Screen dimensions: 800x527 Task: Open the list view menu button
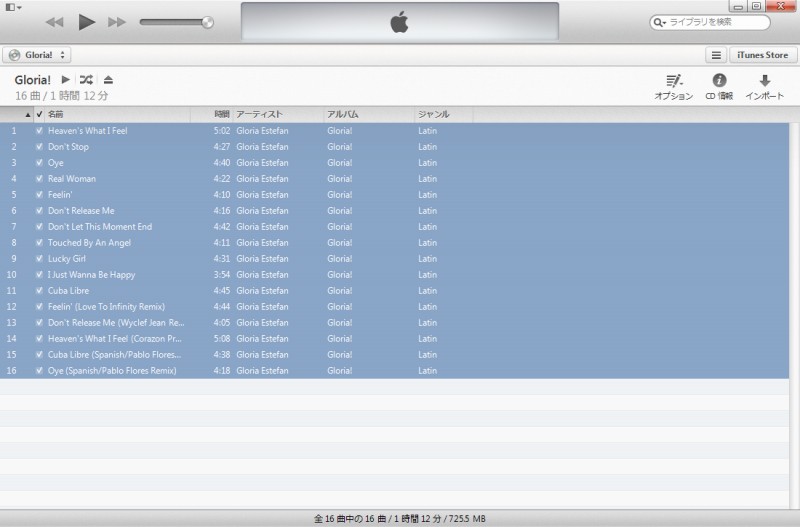pyautogui.click(x=716, y=55)
